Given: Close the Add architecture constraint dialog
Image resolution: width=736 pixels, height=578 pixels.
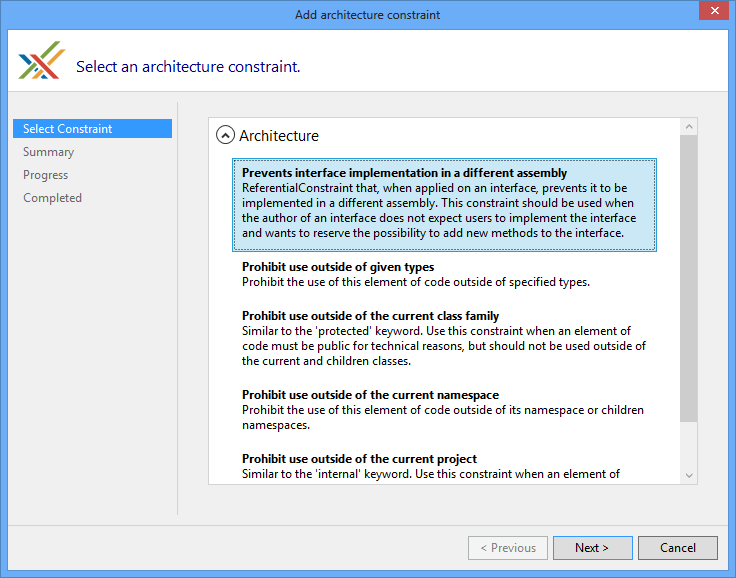Looking at the screenshot, I should click(x=711, y=13).
